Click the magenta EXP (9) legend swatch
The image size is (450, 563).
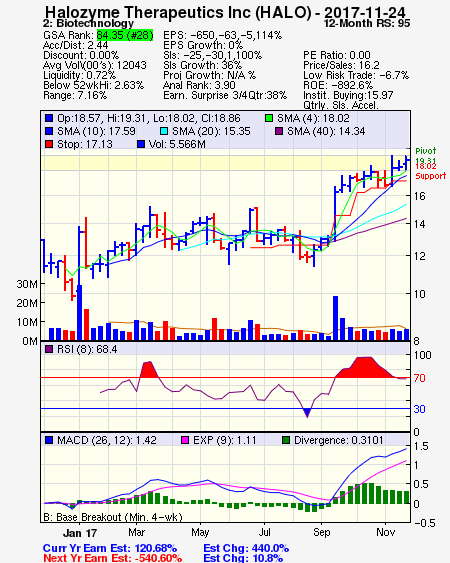(185, 441)
